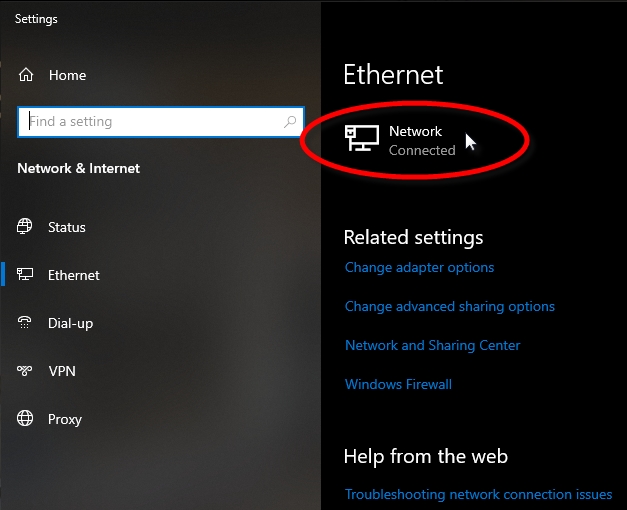Screen dimensions: 627x510
Task: Click the Ethernet monitor icon in sidebar
Action: [25, 275]
